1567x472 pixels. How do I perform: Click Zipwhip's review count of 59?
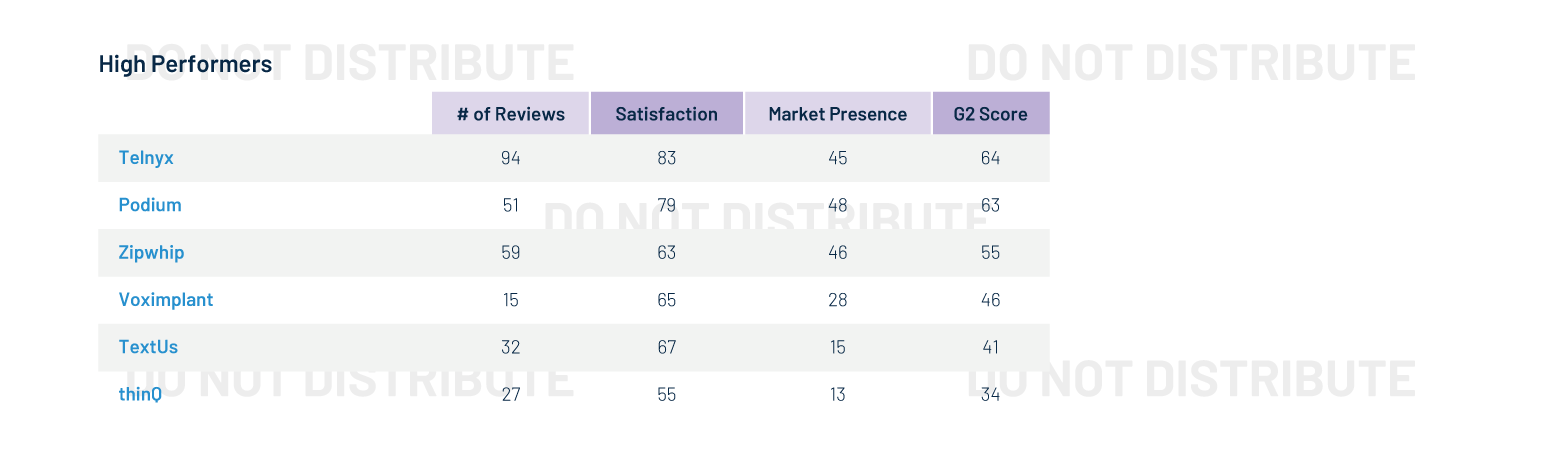point(511,253)
